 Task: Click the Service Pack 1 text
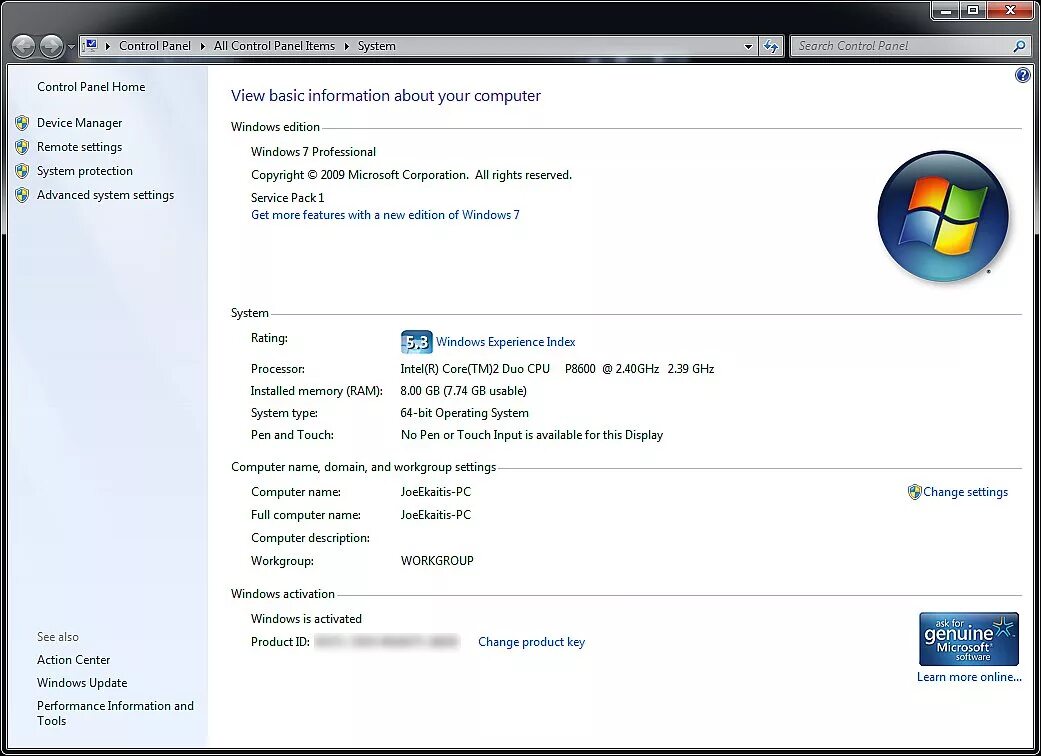pos(287,197)
